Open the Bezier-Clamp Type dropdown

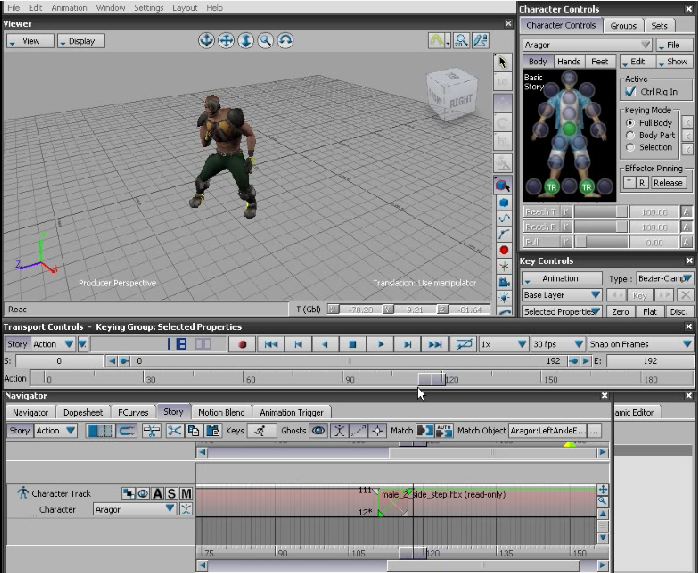click(665, 279)
